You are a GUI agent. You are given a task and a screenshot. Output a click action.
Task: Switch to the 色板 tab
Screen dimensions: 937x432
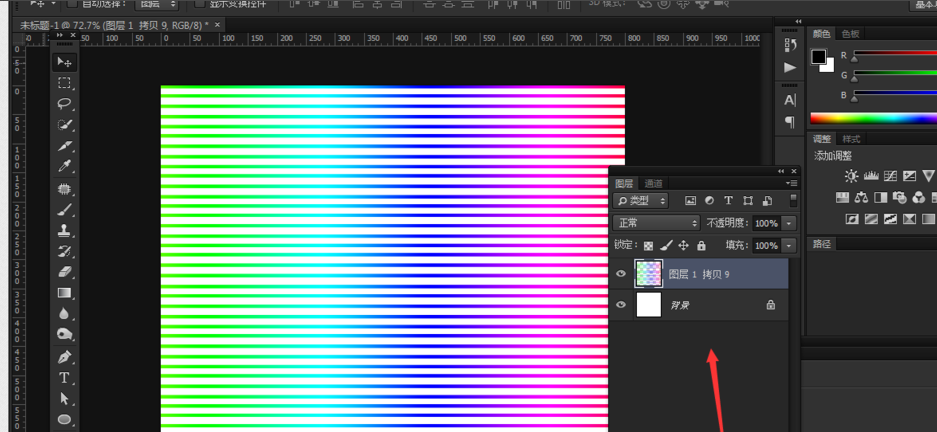(x=850, y=34)
